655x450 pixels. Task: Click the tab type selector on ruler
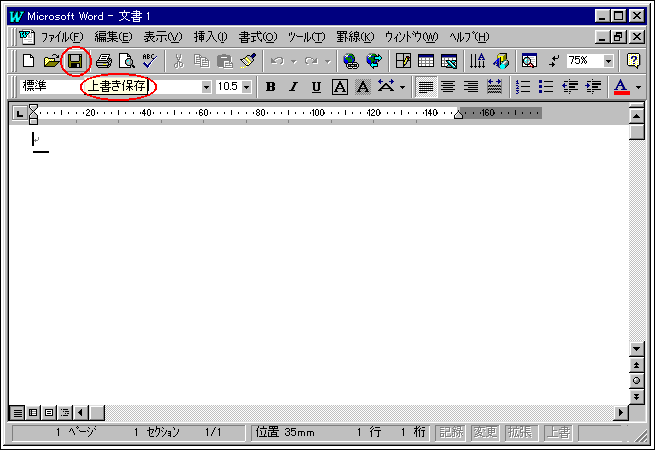click(x=19, y=113)
